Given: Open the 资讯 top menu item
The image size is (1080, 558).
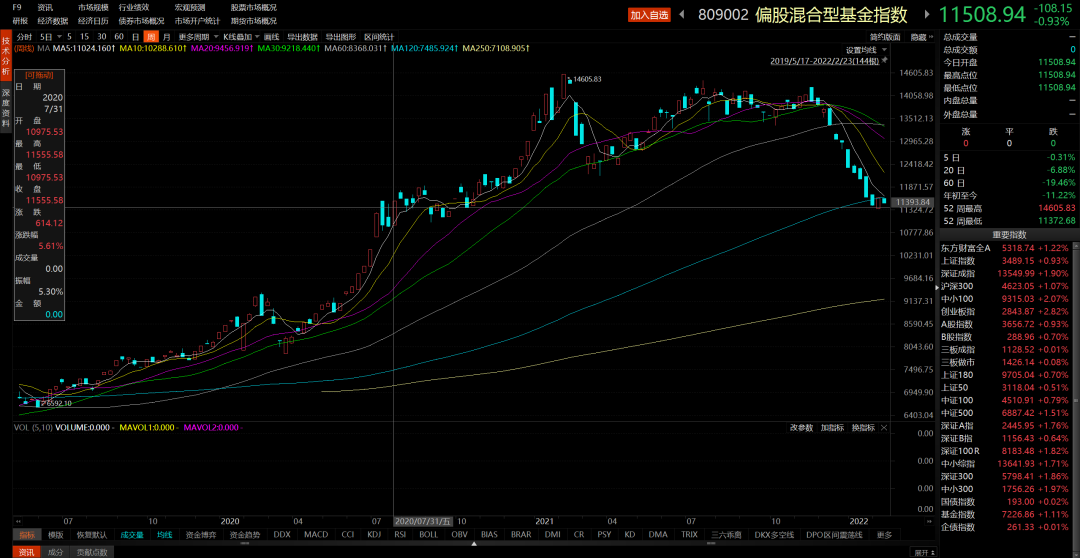Looking at the screenshot, I should point(45,8).
